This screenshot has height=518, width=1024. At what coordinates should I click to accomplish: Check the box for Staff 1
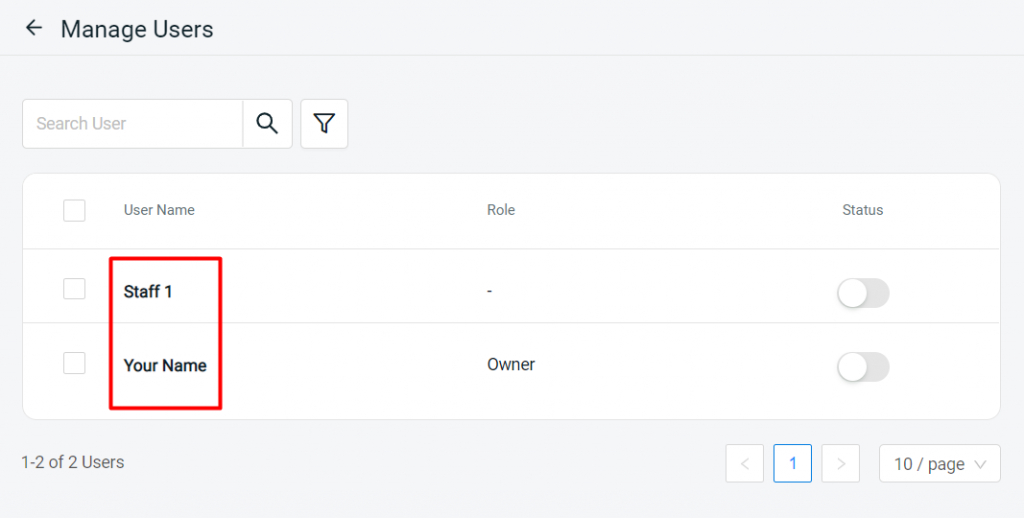74,289
